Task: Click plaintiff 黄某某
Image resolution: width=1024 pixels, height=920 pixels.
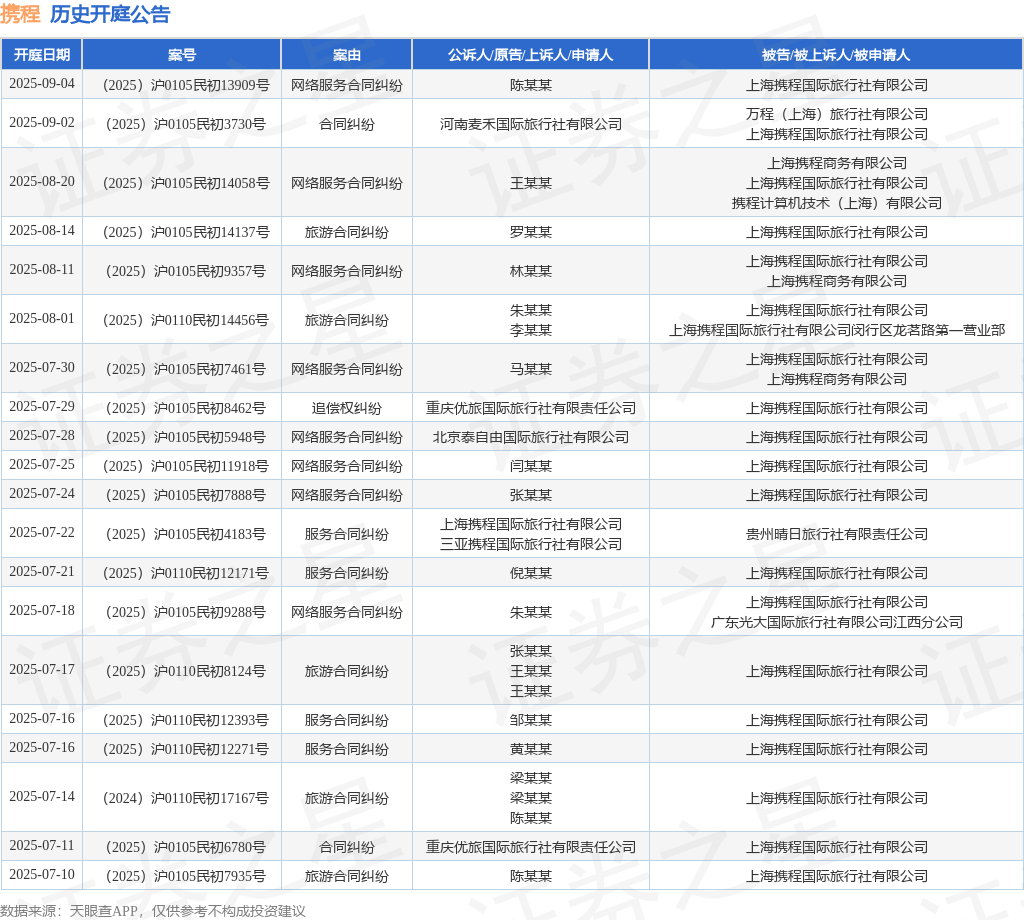Action: point(530,749)
